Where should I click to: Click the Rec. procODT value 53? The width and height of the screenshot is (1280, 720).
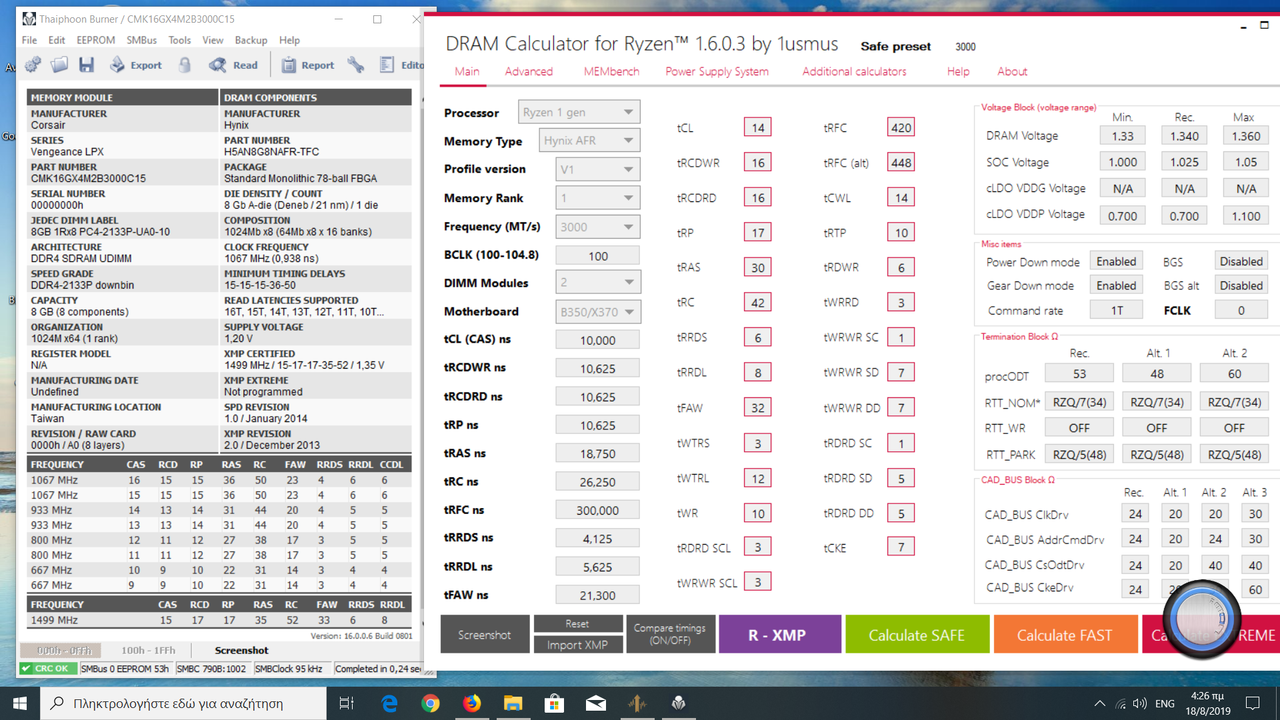coord(1079,373)
